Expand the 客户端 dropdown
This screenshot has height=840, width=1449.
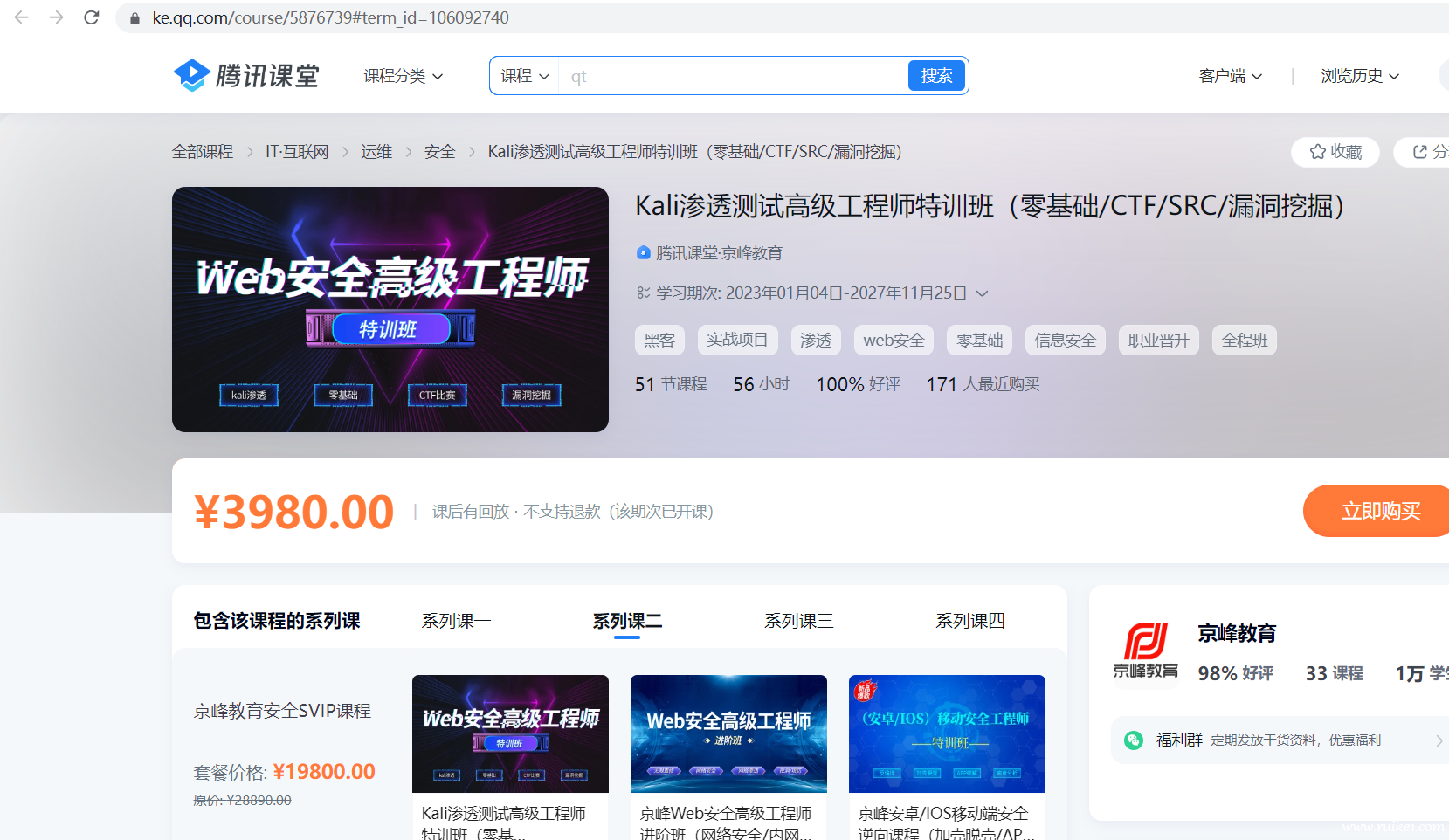pos(1230,76)
